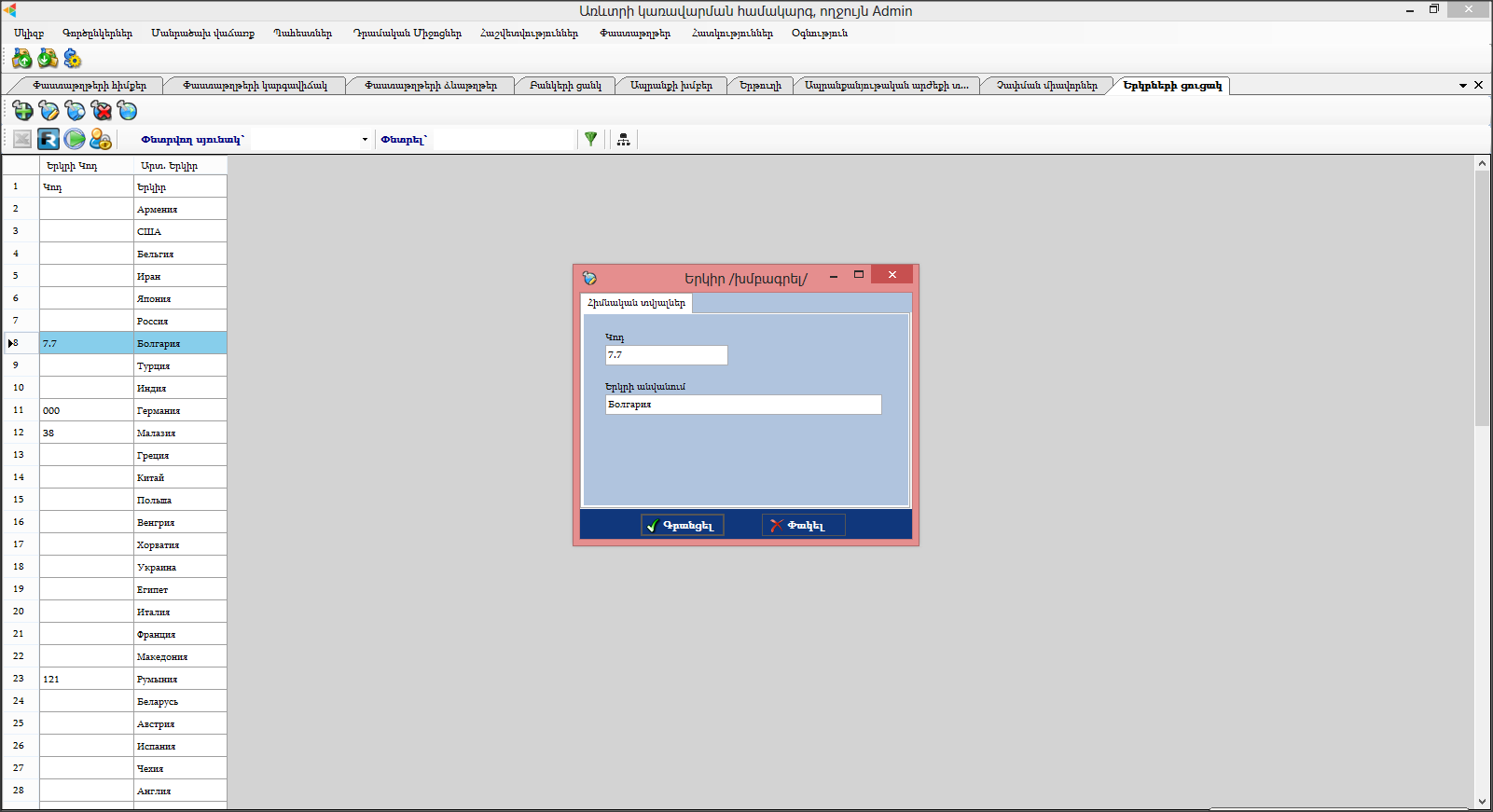Viewport: 1493px width, 812px height.
Task: Click the add country icon with green plus
Action: pos(22,111)
